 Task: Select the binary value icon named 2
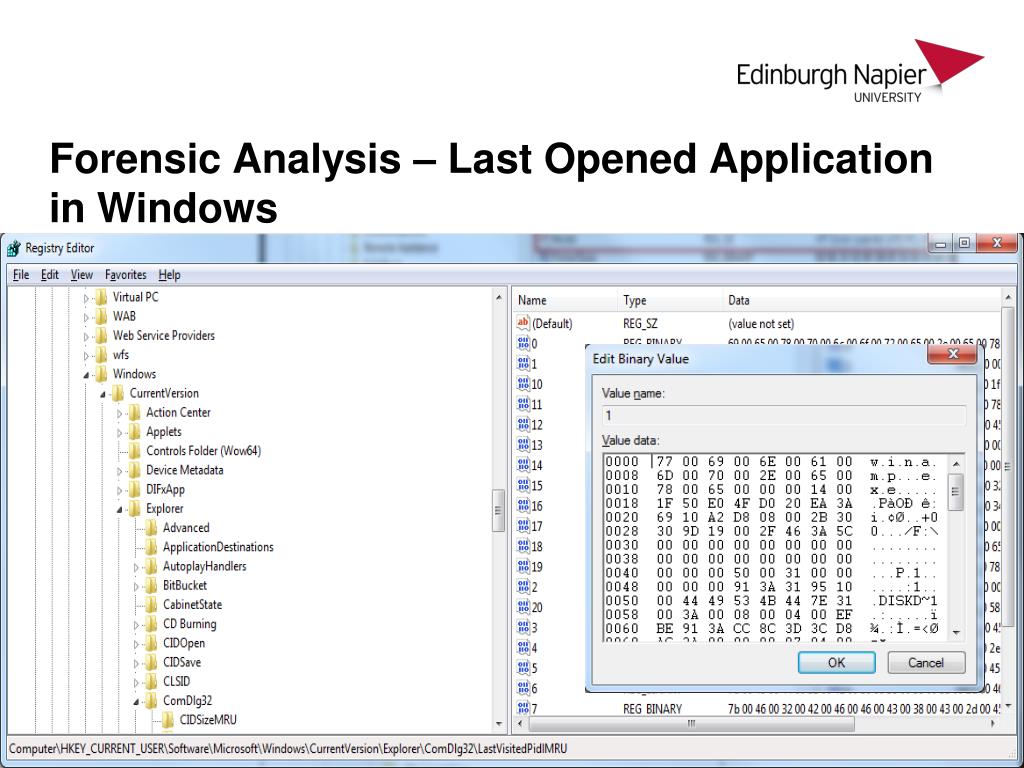[523, 586]
